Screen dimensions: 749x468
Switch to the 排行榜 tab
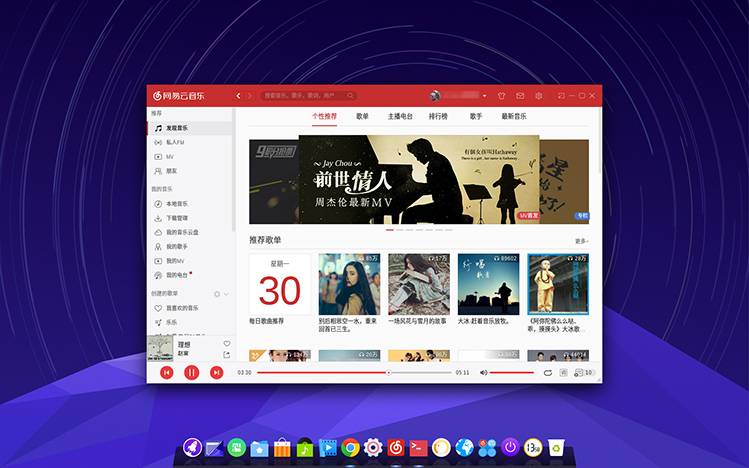click(438, 116)
